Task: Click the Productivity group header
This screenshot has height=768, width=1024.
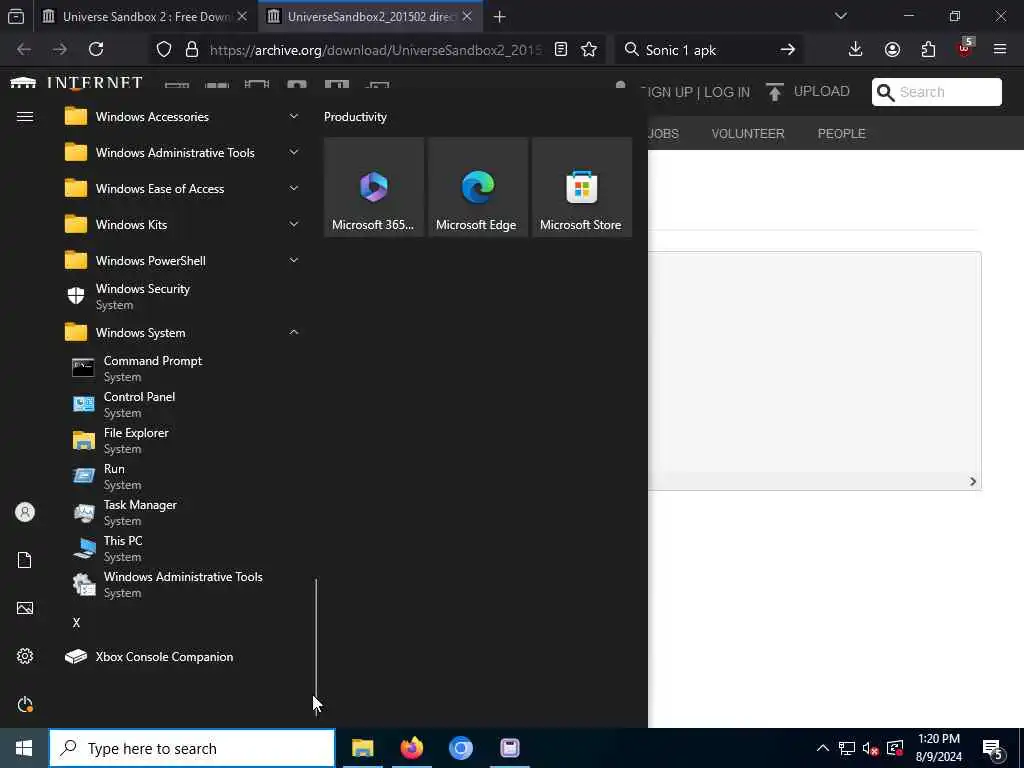Action: (x=355, y=117)
